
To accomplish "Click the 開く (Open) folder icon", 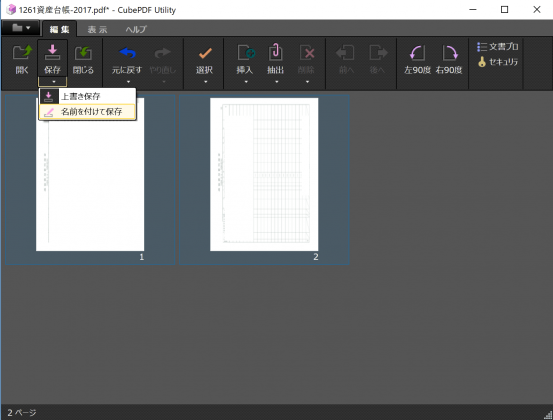I will (x=22, y=53).
